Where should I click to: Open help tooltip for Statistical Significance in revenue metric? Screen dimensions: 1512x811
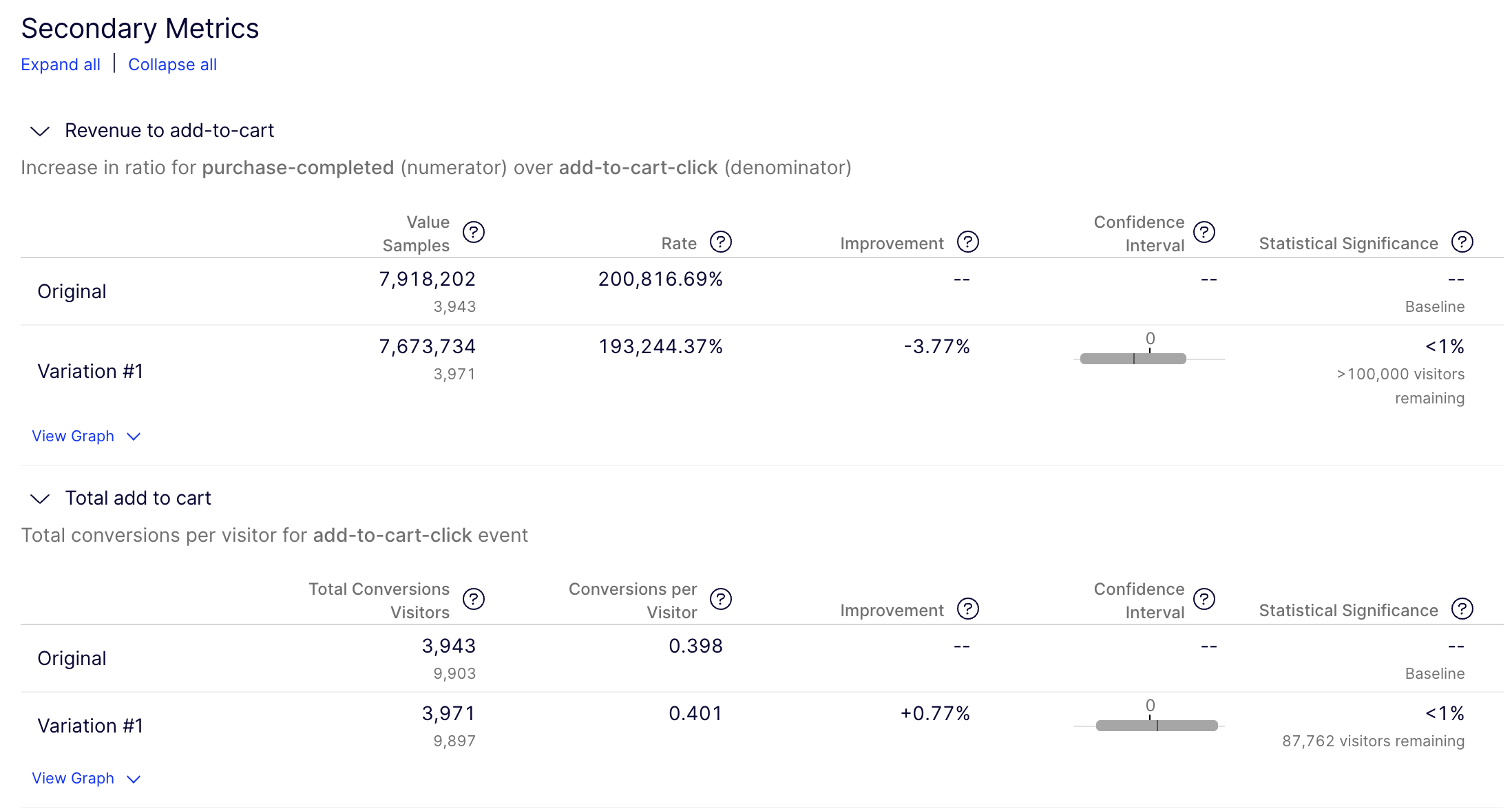click(1464, 242)
